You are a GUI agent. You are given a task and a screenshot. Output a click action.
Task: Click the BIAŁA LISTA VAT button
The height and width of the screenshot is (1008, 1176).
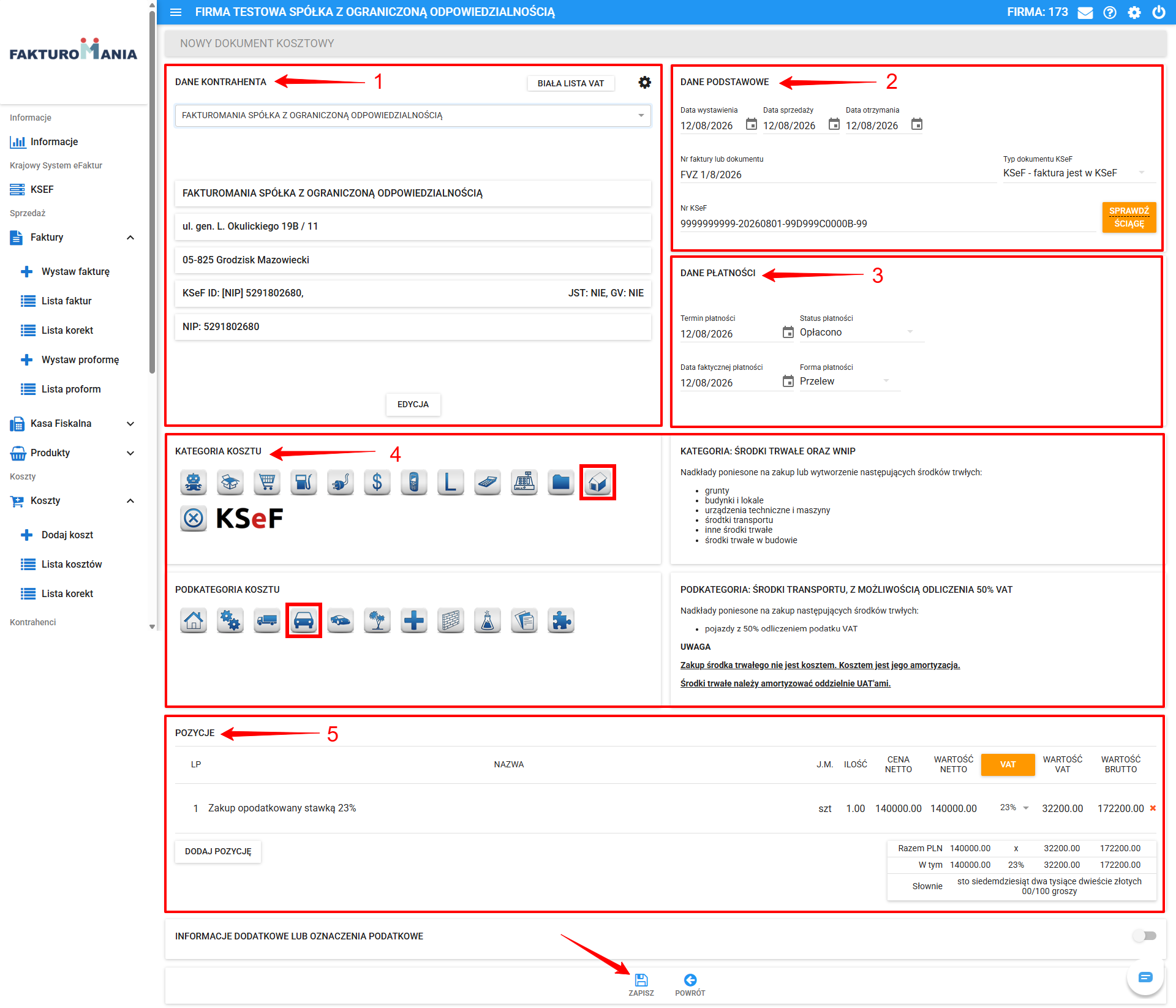[571, 83]
